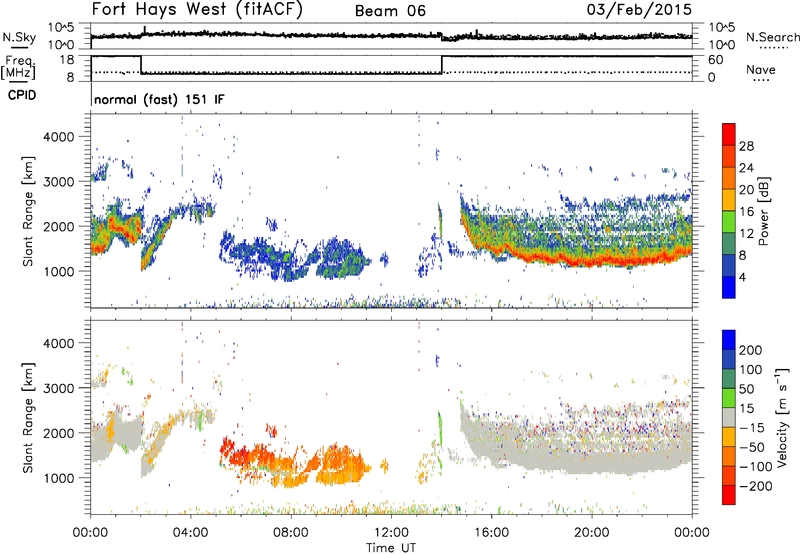Click the "200" tick on velocity colorbar

(x=751, y=350)
